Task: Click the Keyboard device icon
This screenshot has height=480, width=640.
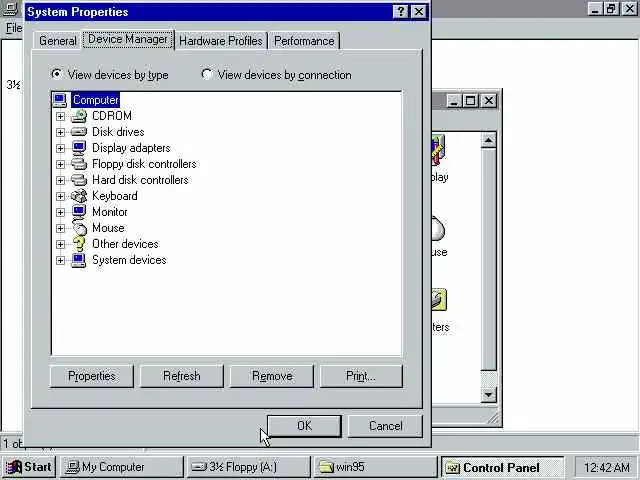Action: (79, 196)
